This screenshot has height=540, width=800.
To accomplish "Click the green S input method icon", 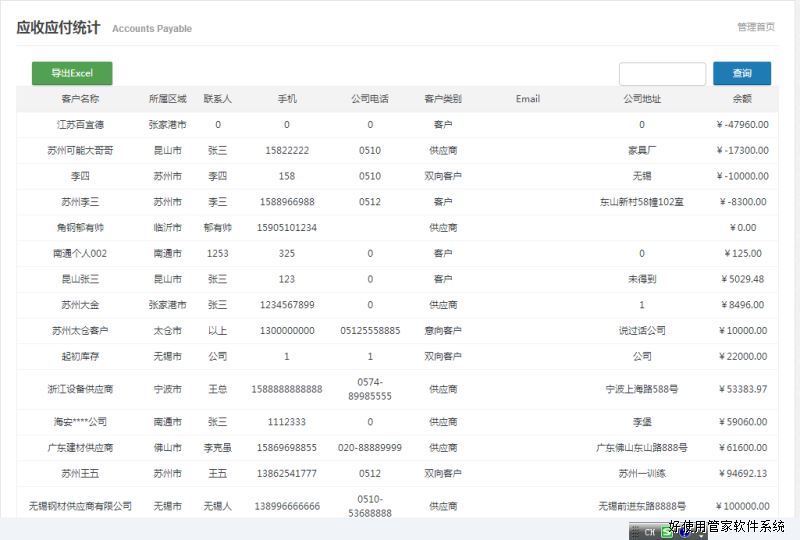I will point(667,532).
